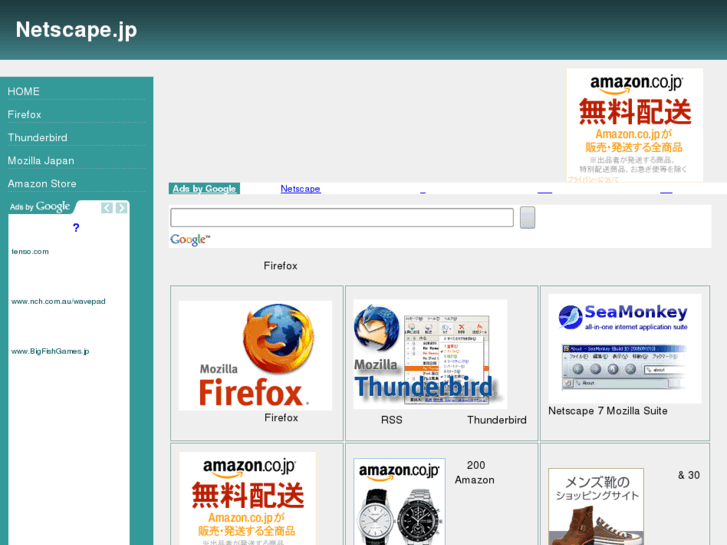The image size is (727, 545).
Task: Click the Firefox heading above the cards
Action: 281,266
